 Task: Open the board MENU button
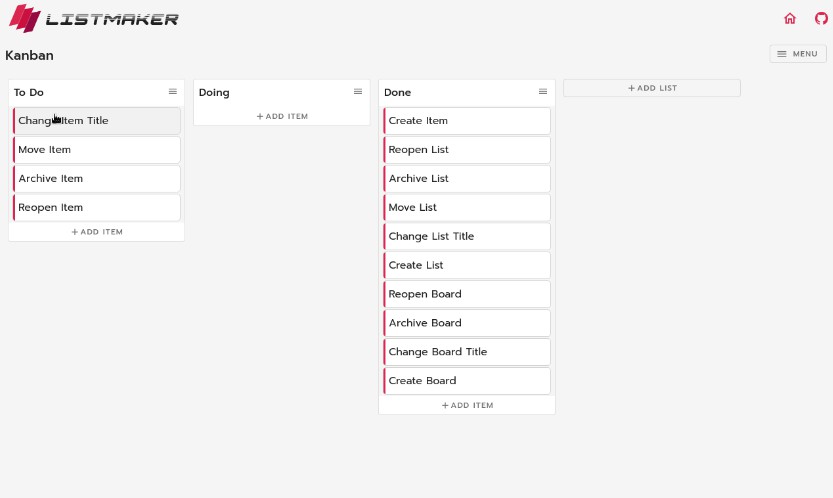coord(797,54)
